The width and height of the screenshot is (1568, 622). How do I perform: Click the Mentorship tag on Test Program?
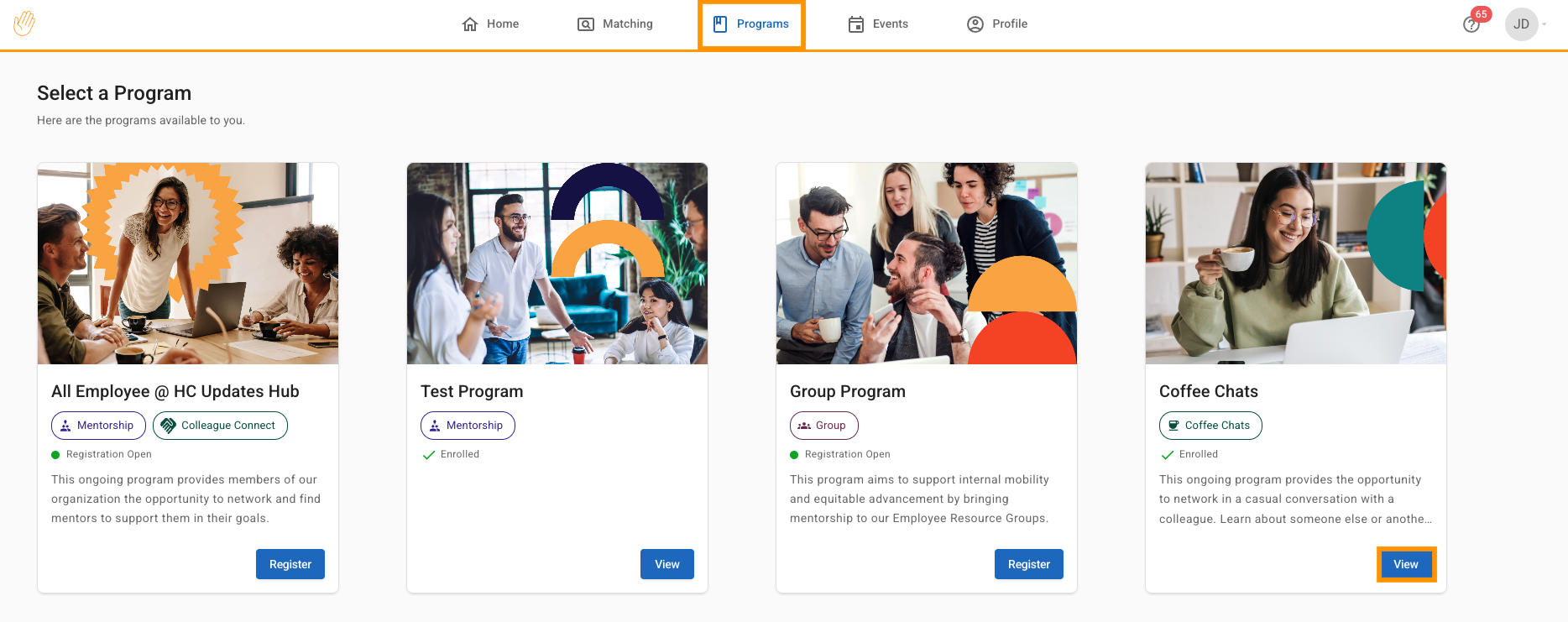(x=468, y=426)
